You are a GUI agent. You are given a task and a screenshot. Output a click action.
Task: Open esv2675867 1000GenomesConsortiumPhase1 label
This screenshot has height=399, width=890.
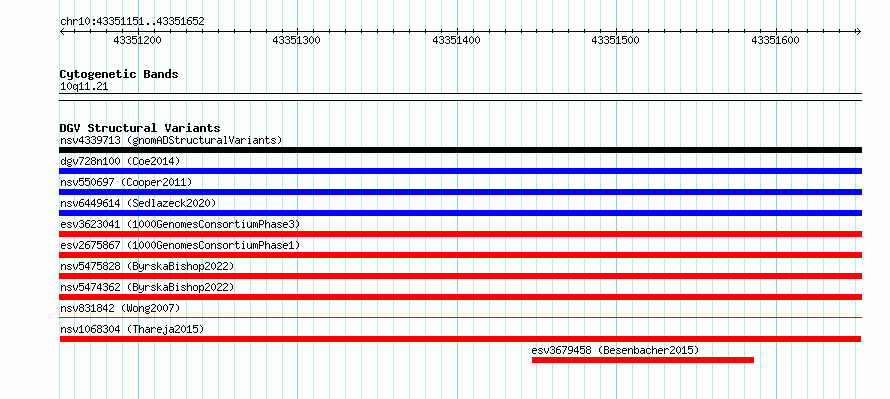coord(180,245)
